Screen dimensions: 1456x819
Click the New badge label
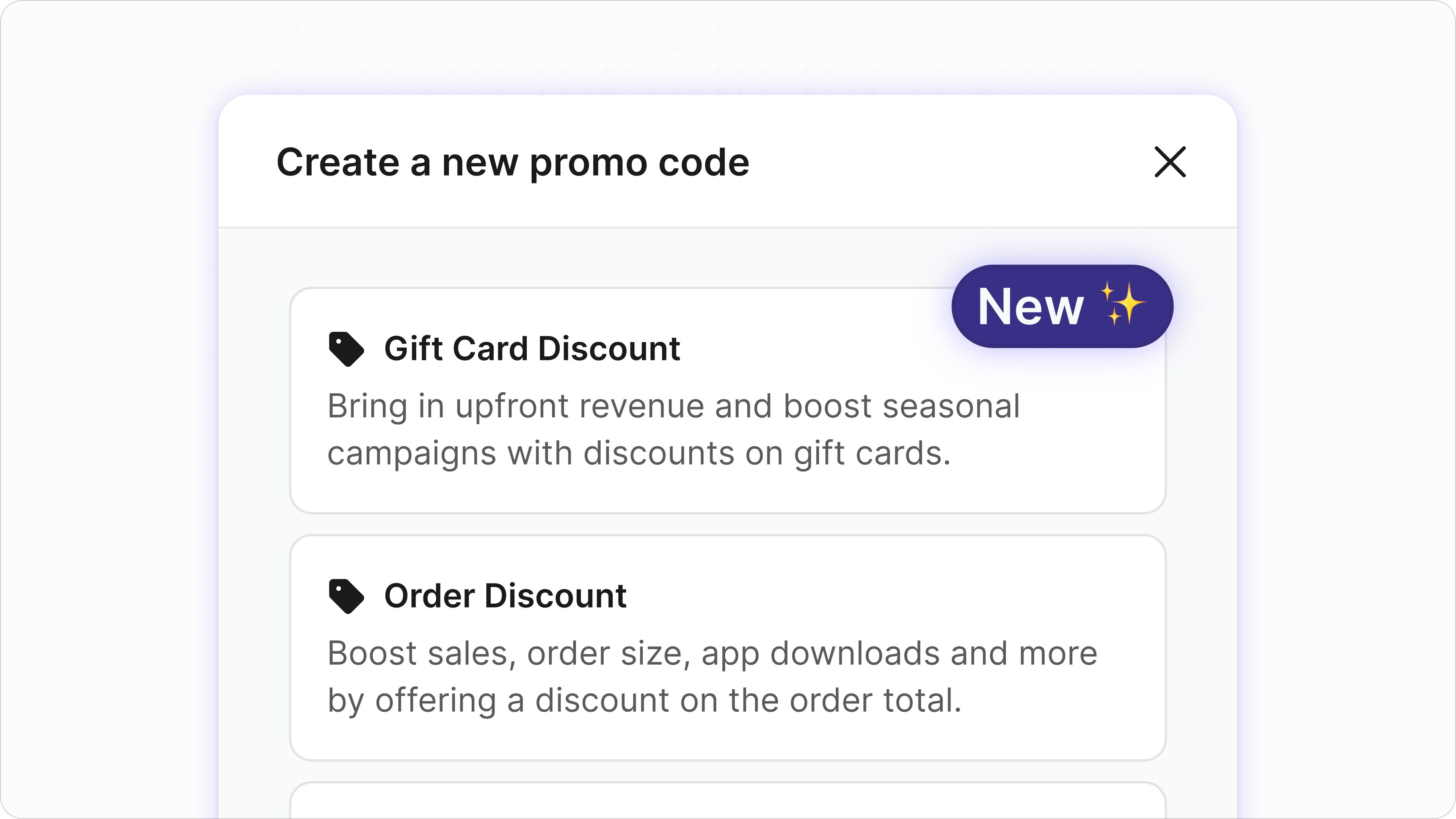pos(1062,306)
